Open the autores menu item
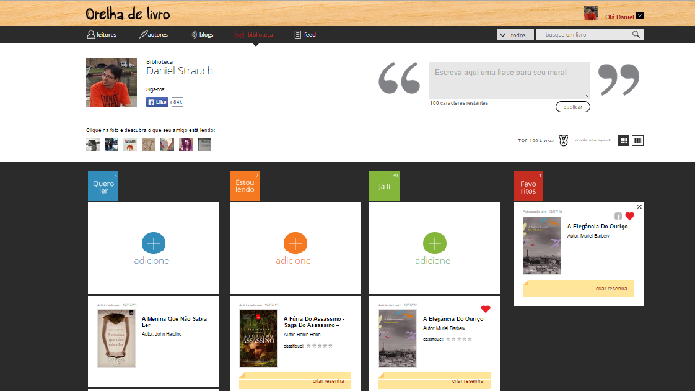 click(153, 35)
